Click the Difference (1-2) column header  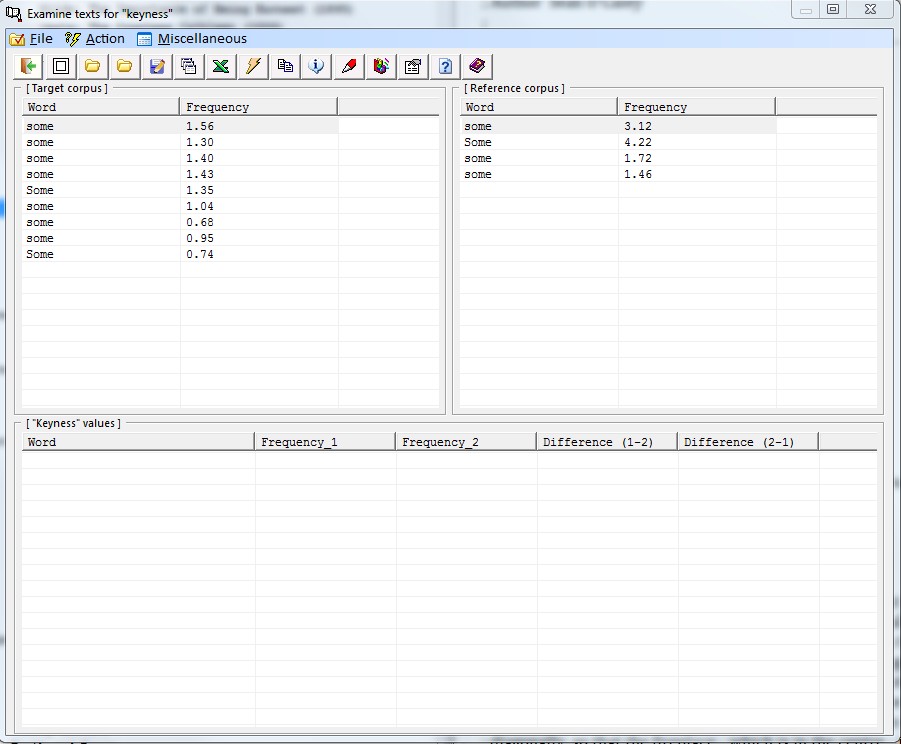[606, 442]
